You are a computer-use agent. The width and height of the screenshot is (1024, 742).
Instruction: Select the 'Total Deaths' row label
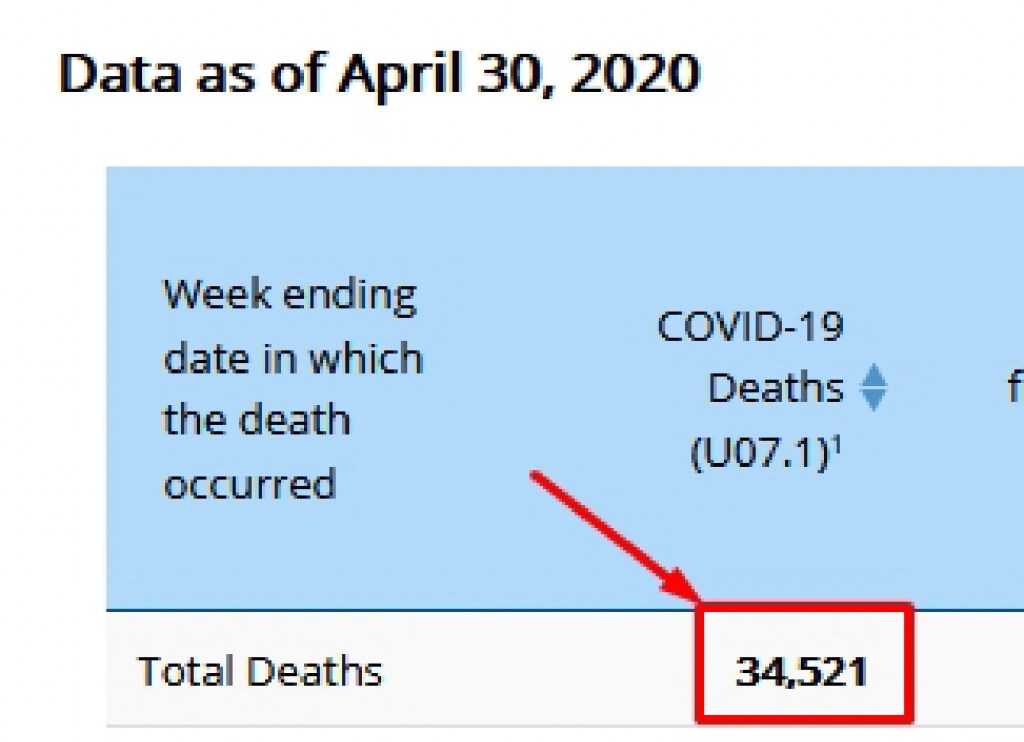coord(260,671)
